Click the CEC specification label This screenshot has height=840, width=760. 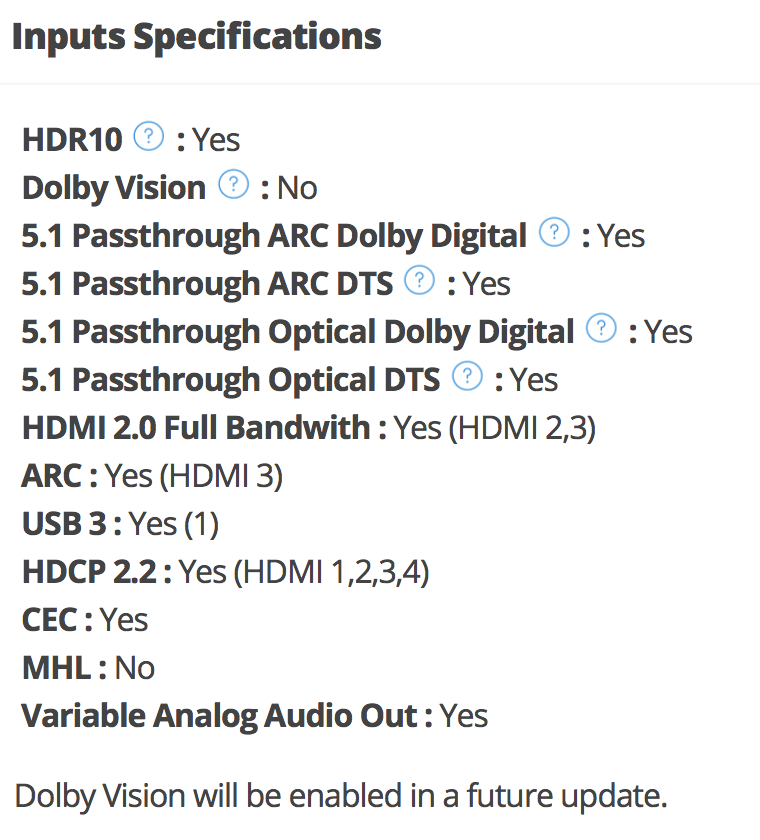point(49,620)
